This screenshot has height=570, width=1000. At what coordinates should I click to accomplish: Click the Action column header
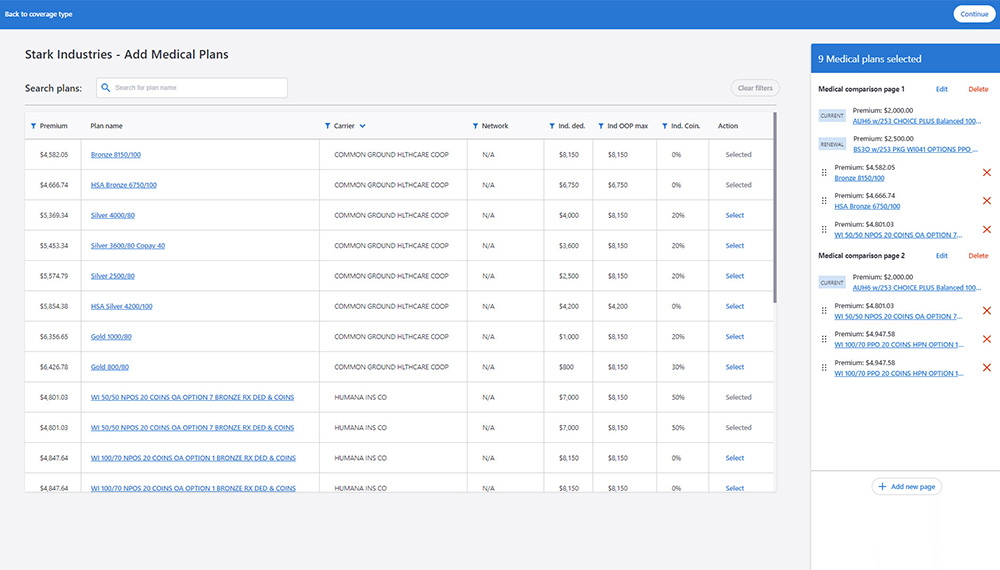point(728,126)
